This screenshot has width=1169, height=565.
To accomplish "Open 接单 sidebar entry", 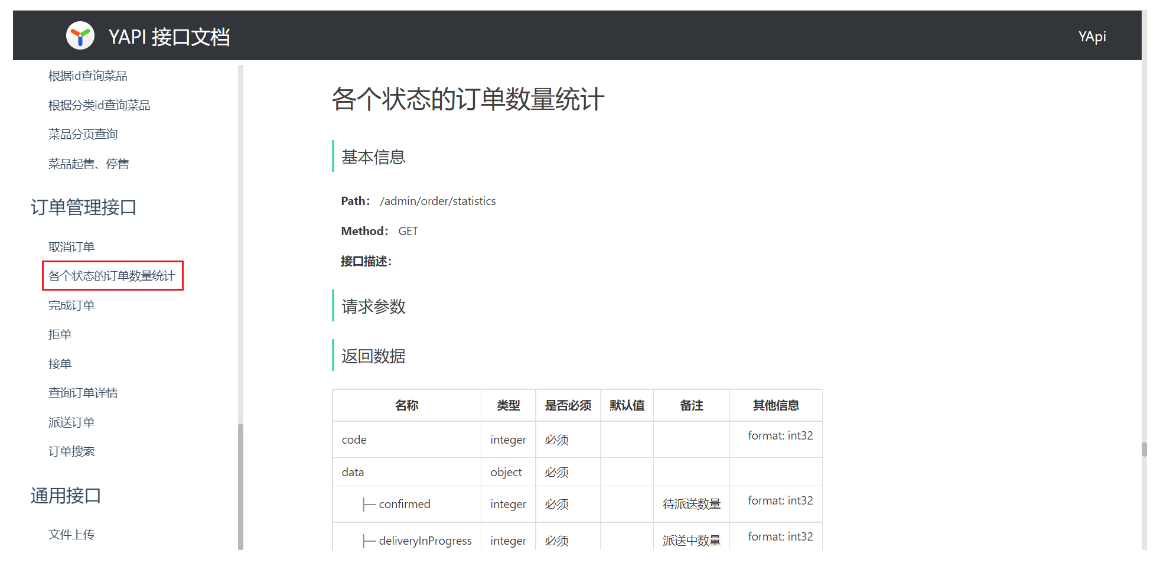I will 60,364.
